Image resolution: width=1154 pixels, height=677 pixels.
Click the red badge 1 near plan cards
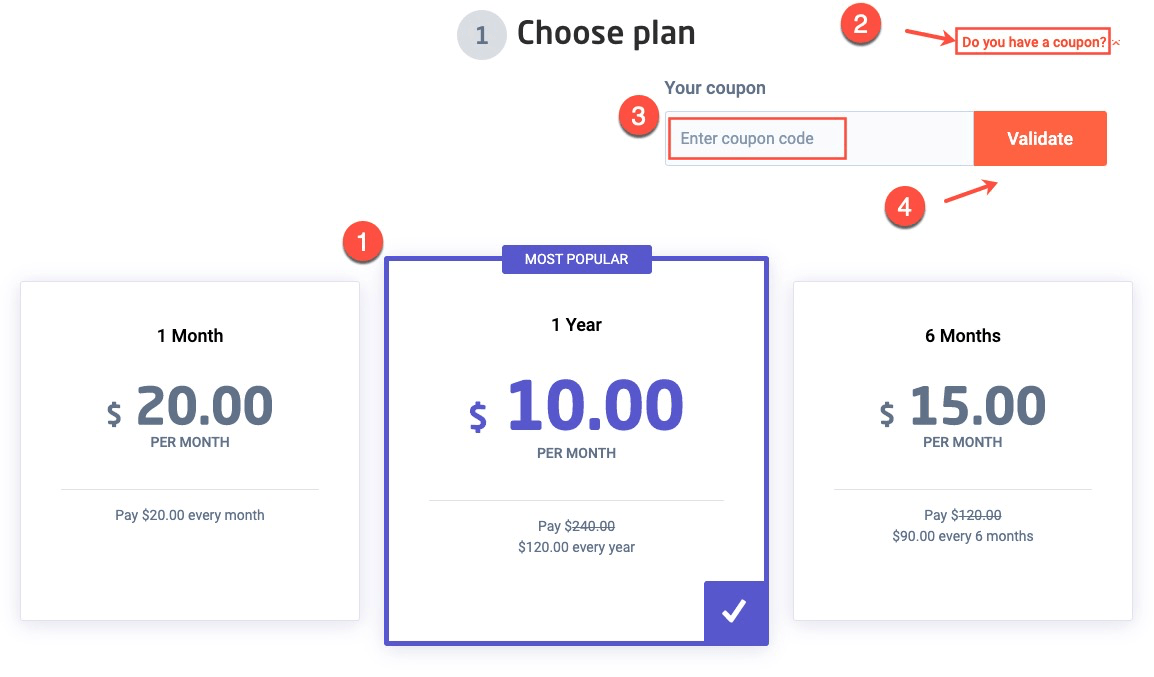point(362,241)
